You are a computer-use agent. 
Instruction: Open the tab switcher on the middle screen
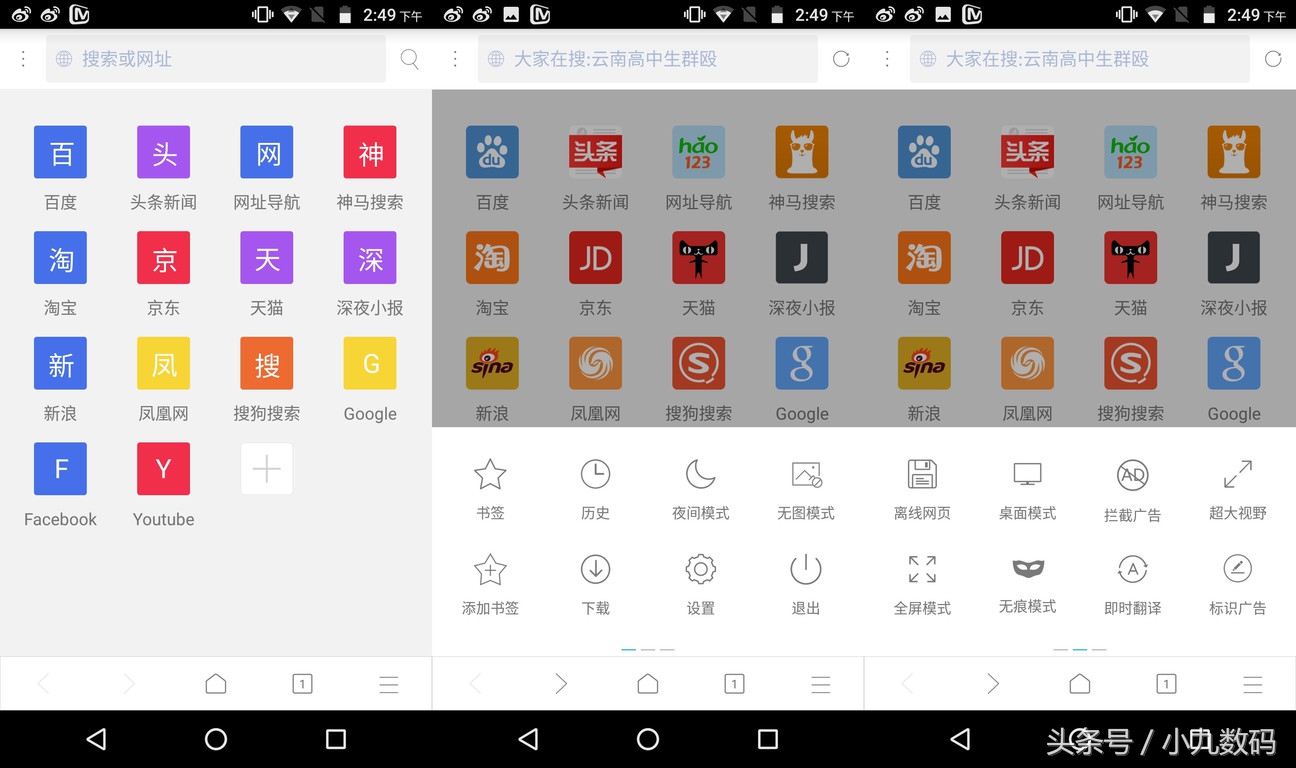734,684
